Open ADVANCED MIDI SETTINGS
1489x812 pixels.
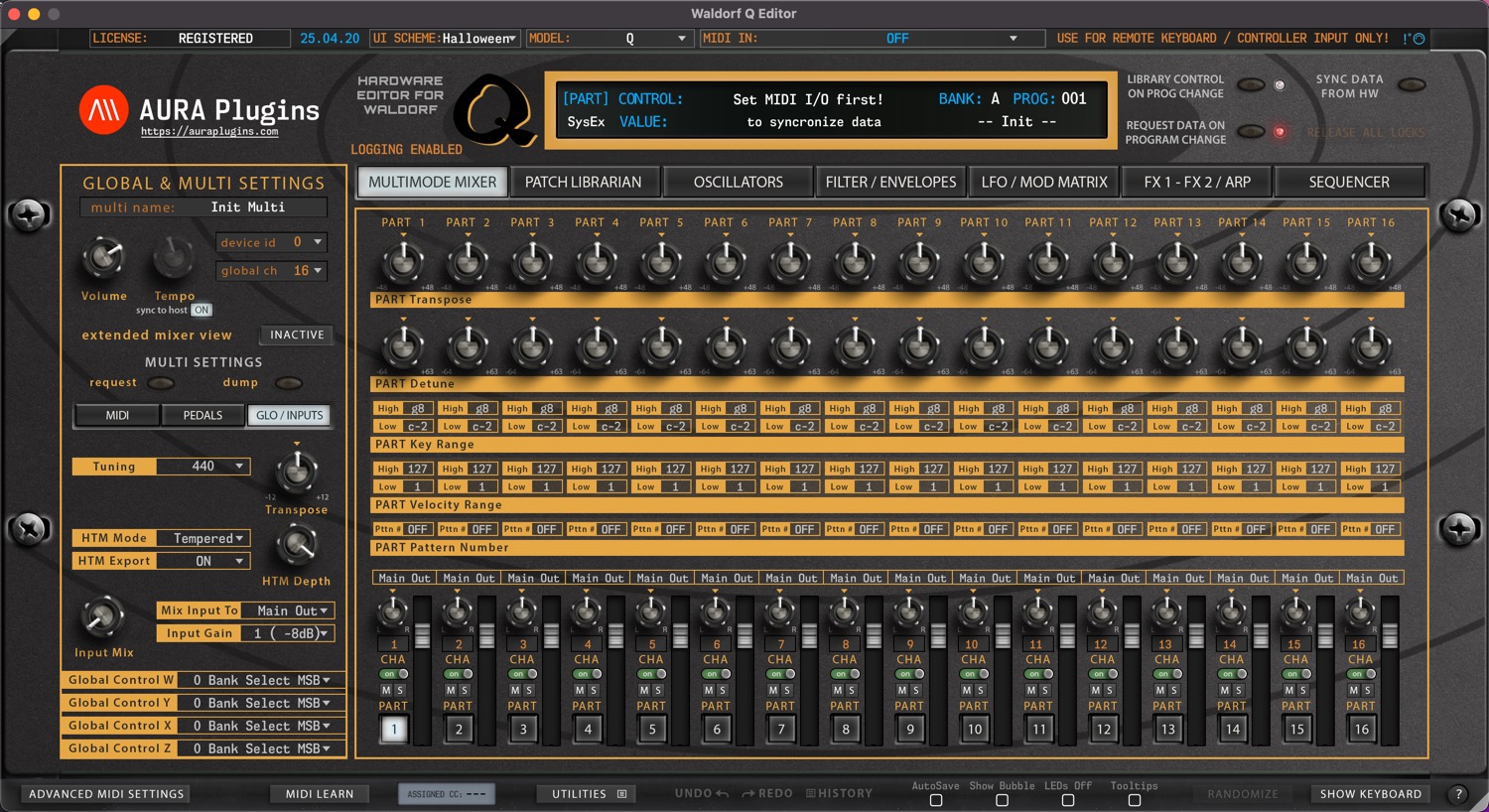tap(106, 794)
